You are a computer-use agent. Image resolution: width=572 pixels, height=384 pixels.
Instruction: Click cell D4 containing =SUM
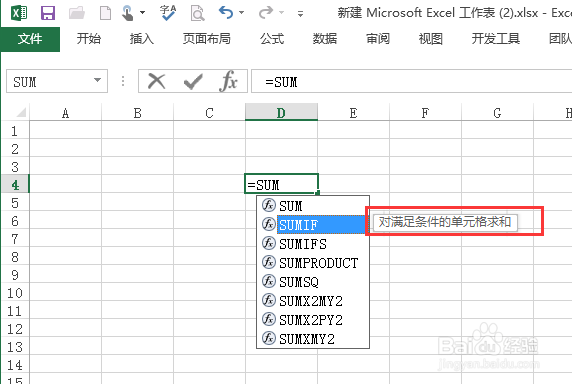click(x=281, y=184)
